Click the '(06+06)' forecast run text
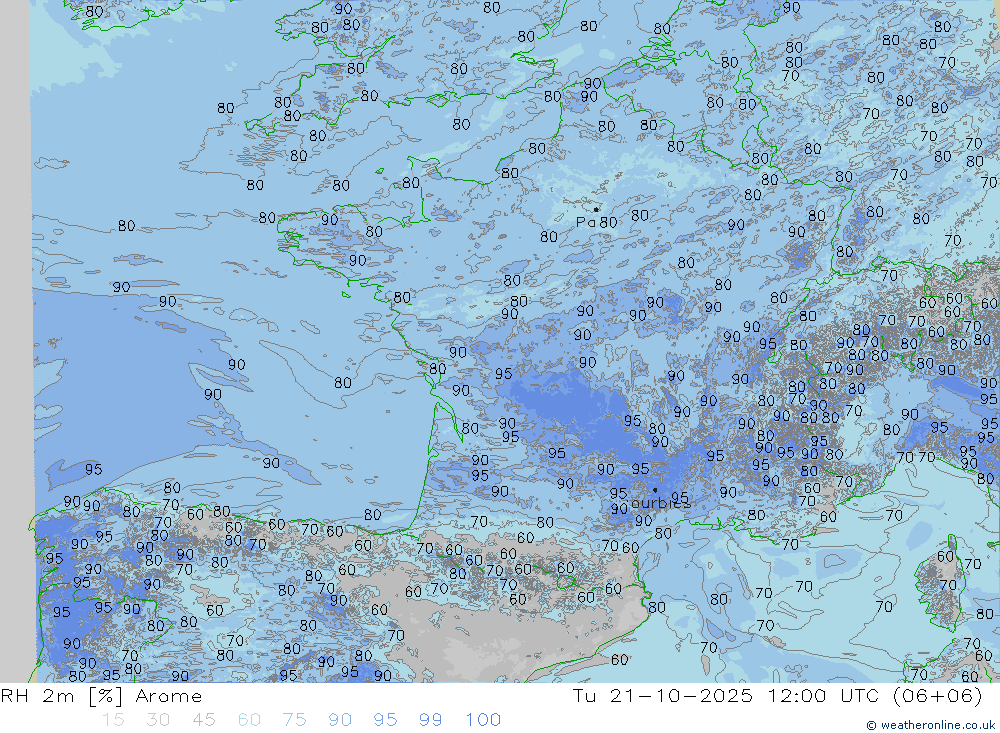The image size is (1000, 733). 938,695
